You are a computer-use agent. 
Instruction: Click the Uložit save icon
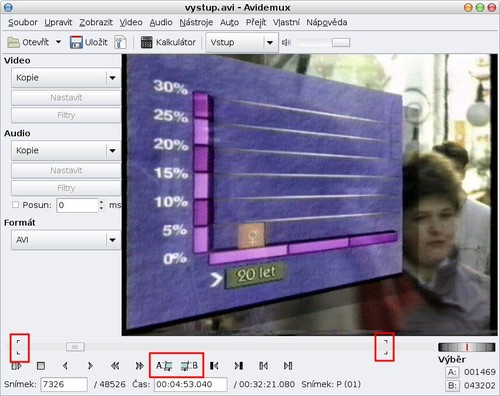pyautogui.click(x=76, y=42)
